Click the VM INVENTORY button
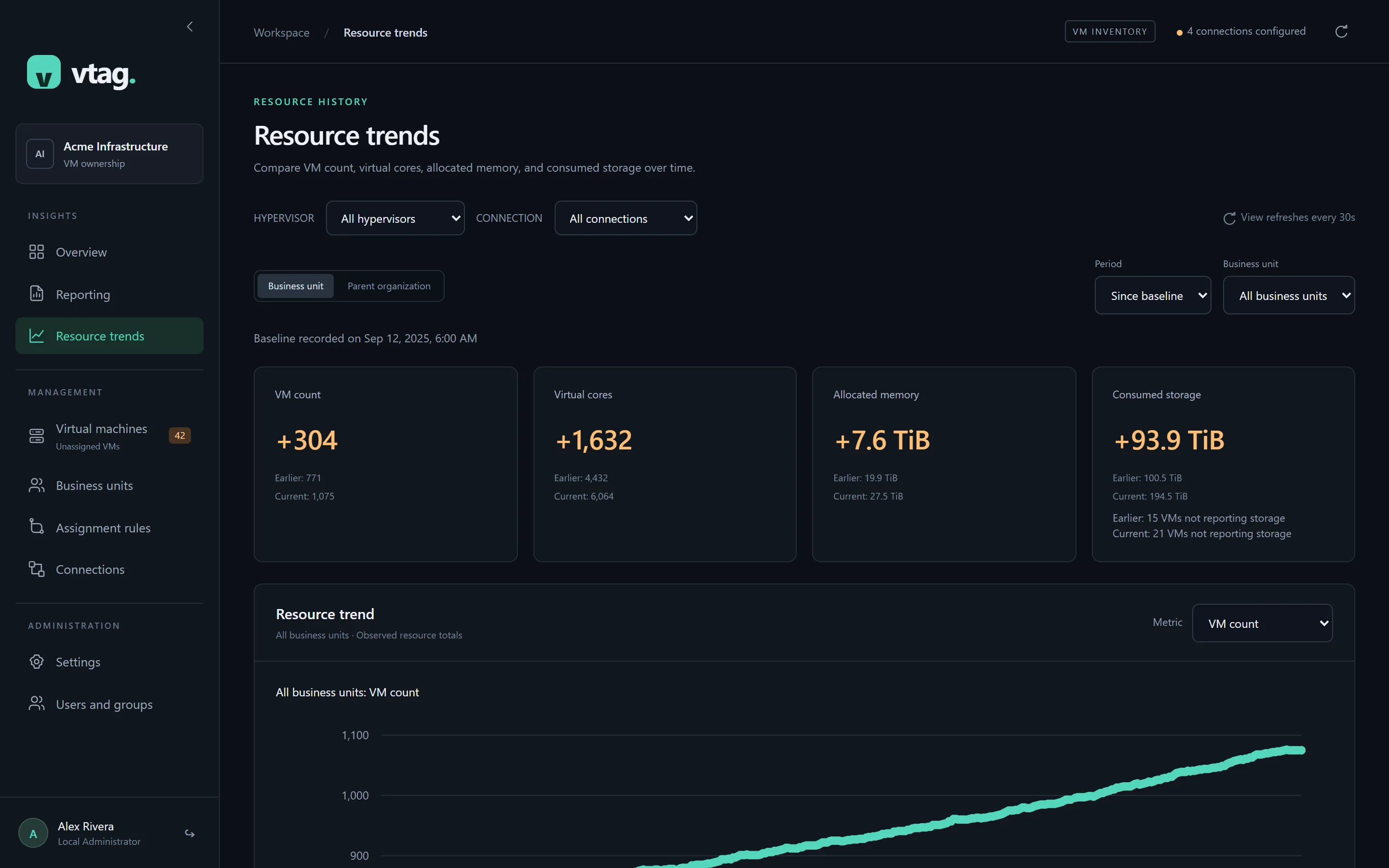1389x868 pixels. pyautogui.click(x=1110, y=31)
